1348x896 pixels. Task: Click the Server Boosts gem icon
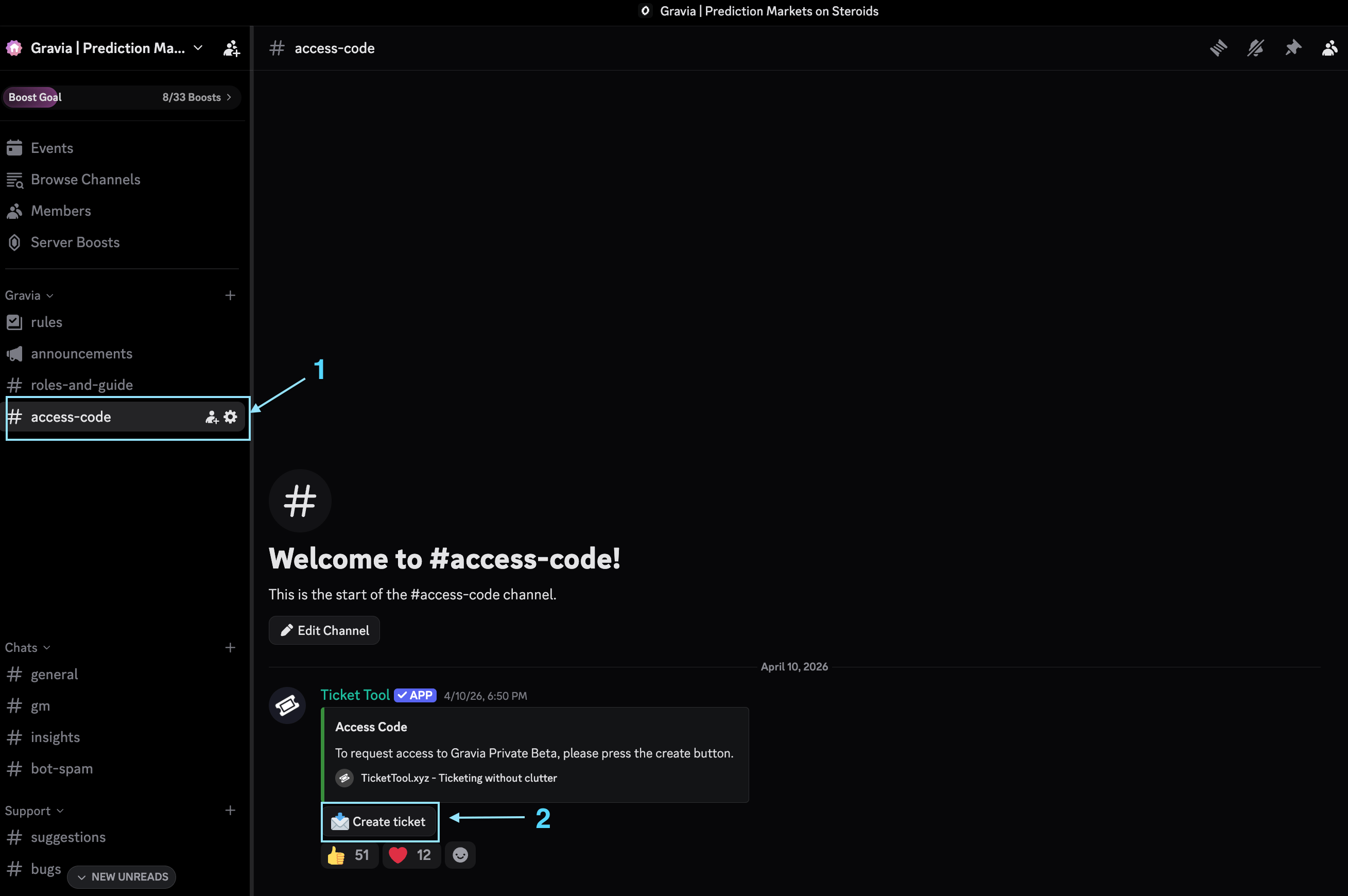(x=15, y=243)
